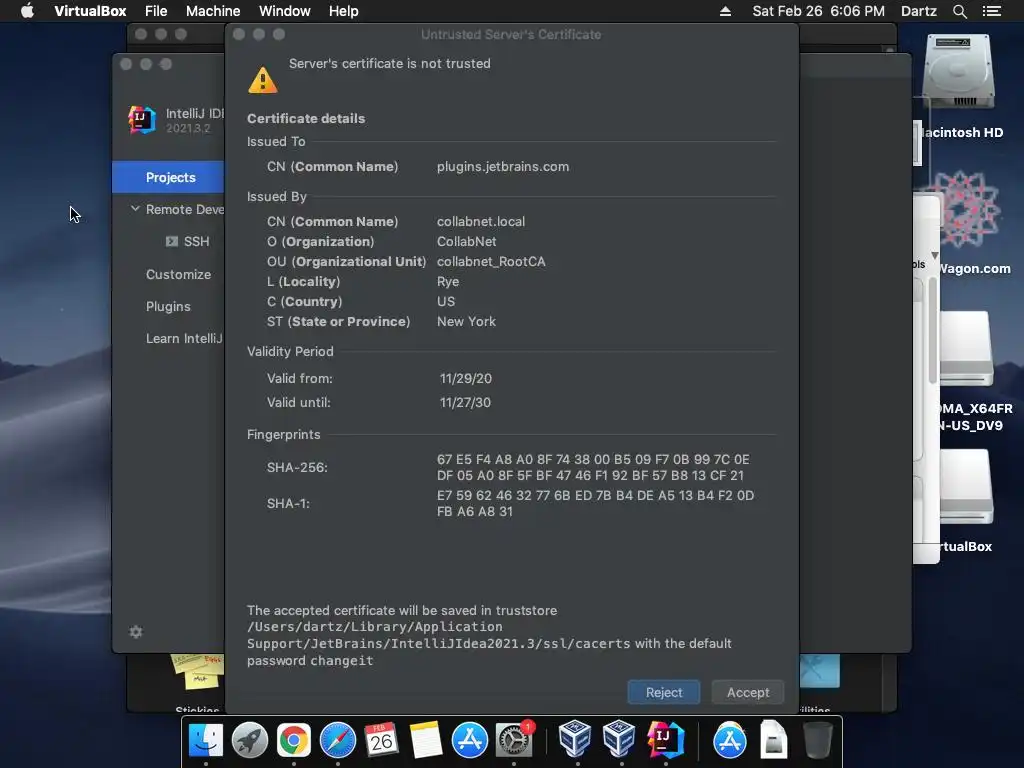Open the Window menu
This screenshot has height=768, width=1024.
click(x=285, y=11)
